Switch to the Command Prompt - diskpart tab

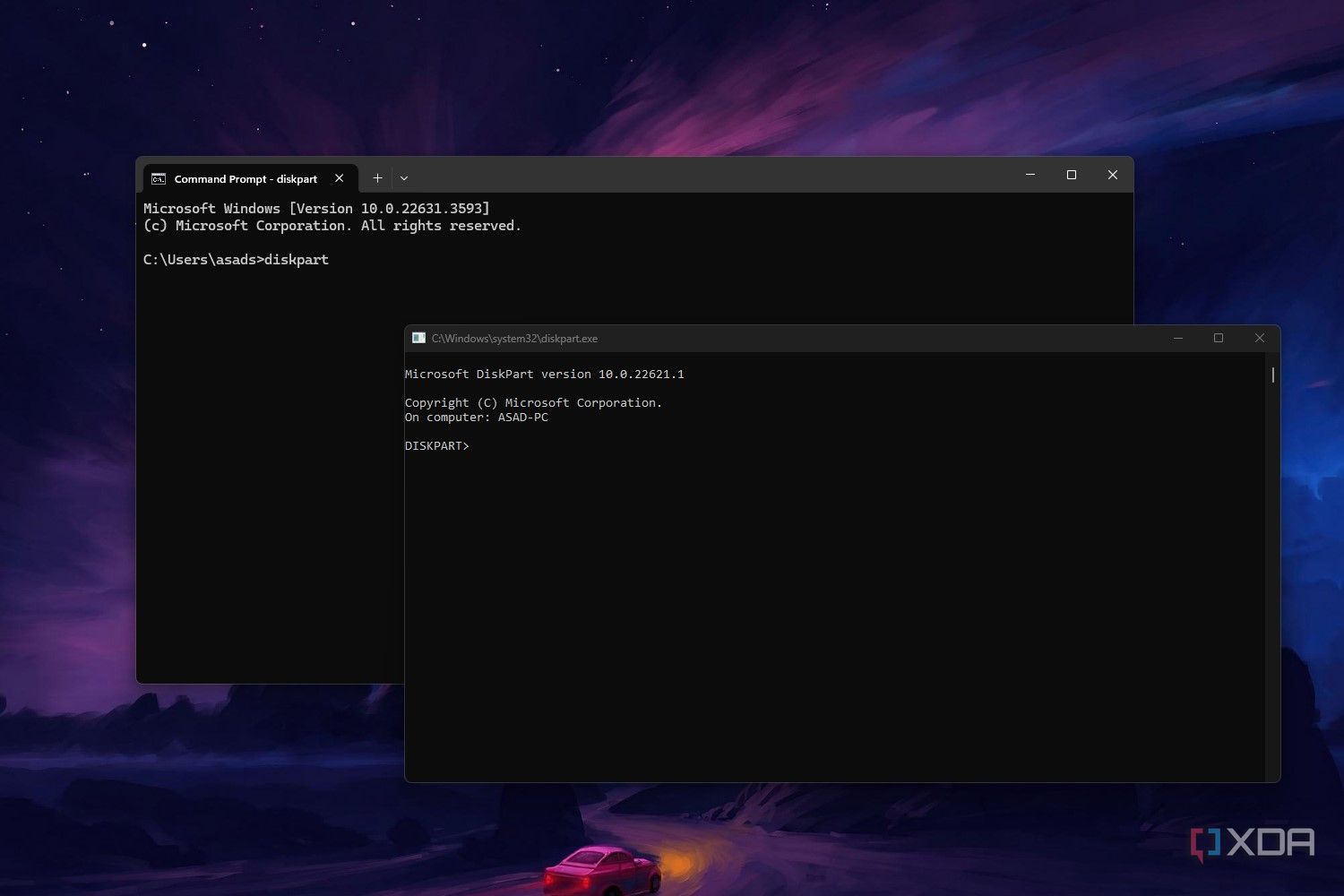click(x=245, y=179)
